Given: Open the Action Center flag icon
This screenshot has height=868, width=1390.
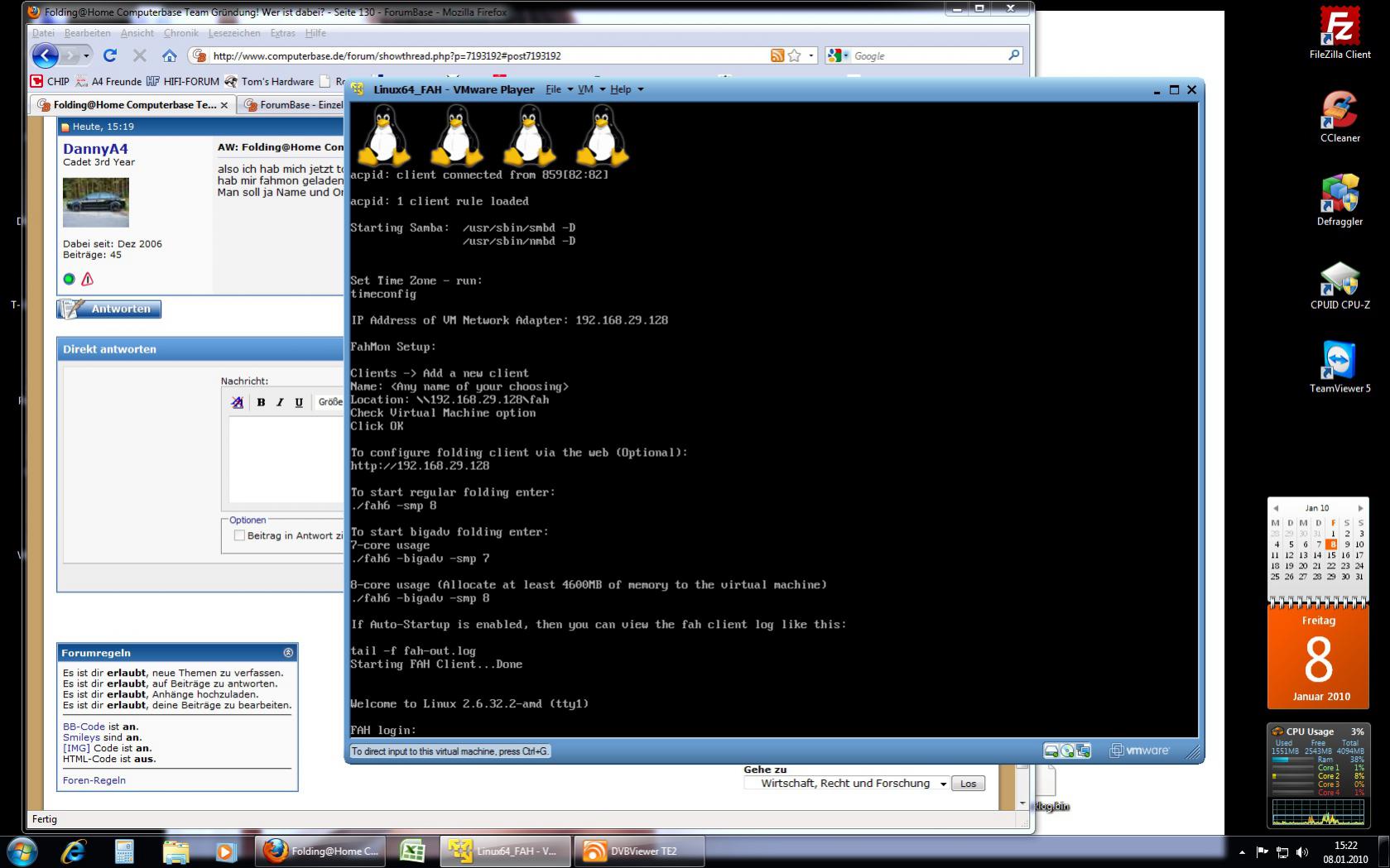Looking at the screenshot, I should 1263,852.
